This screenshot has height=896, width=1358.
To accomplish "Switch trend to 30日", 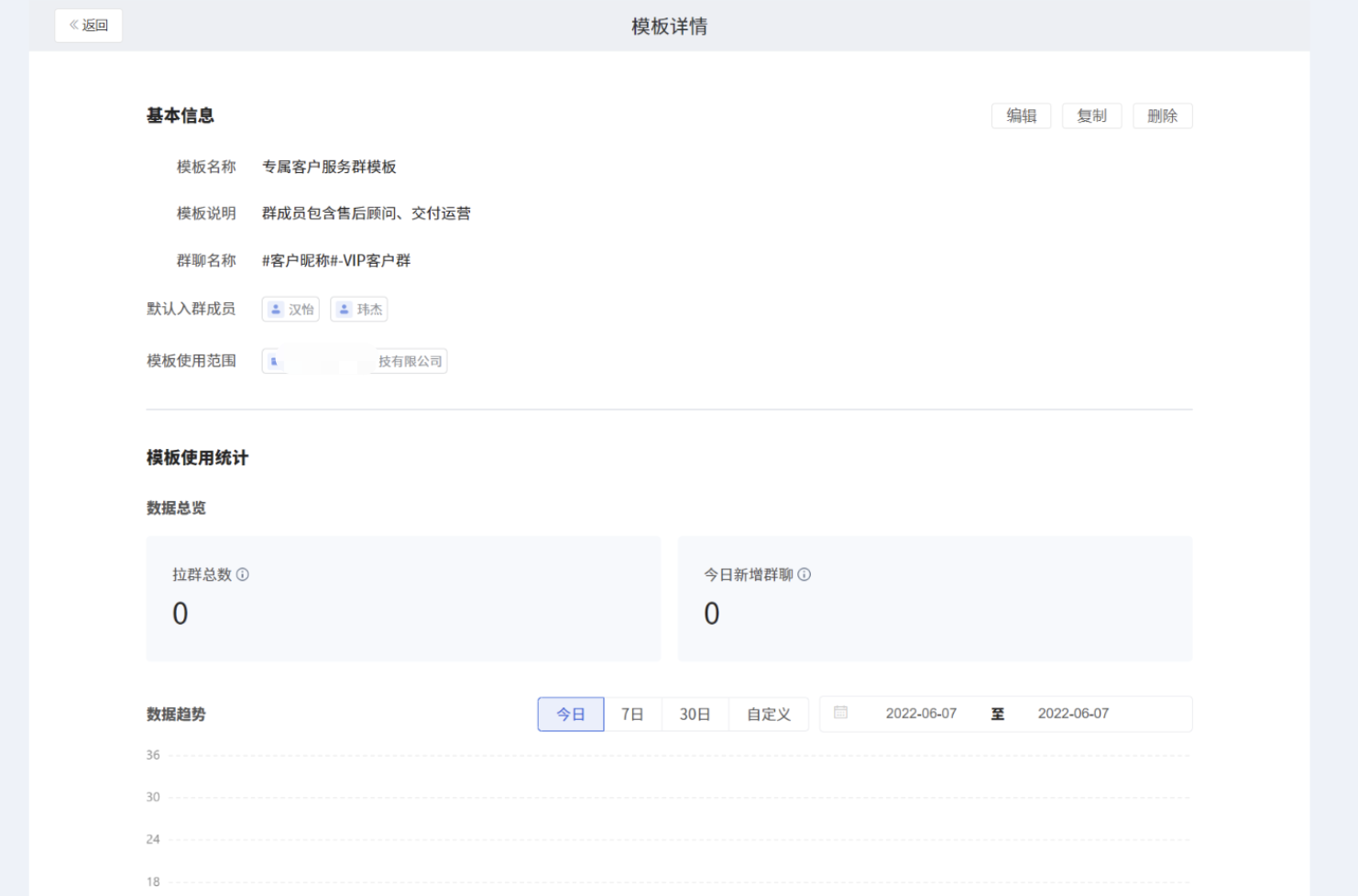I will 695,714.
